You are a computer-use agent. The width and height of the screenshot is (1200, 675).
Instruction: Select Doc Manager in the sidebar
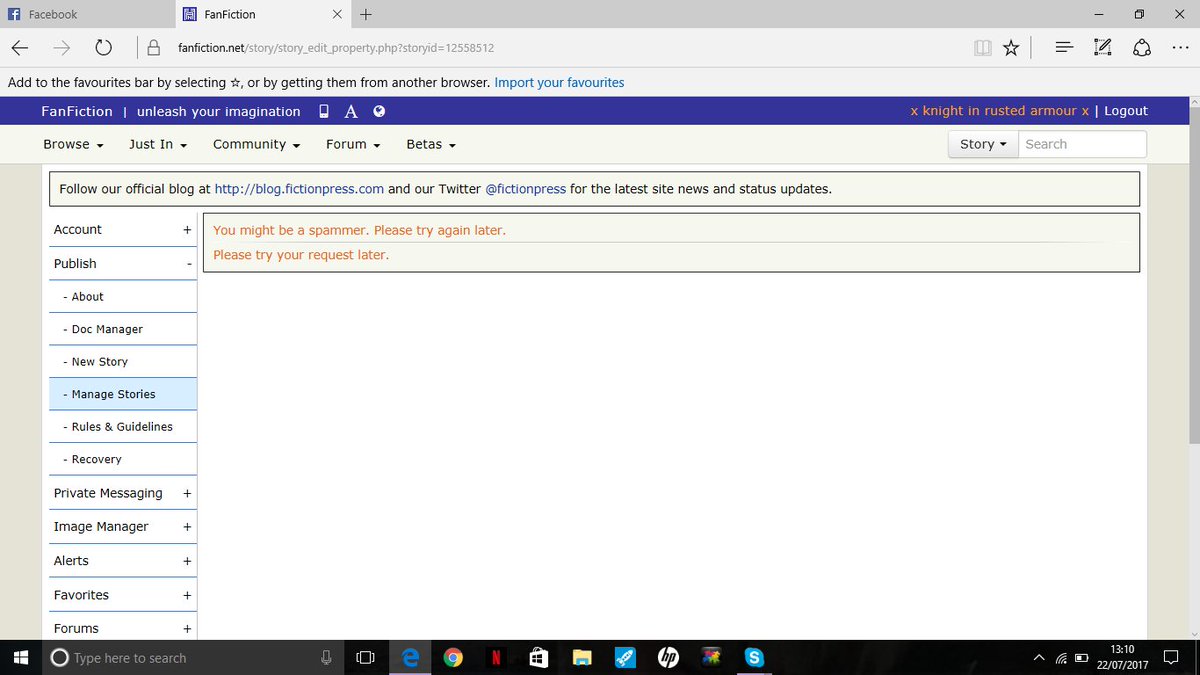click(107, 329)
